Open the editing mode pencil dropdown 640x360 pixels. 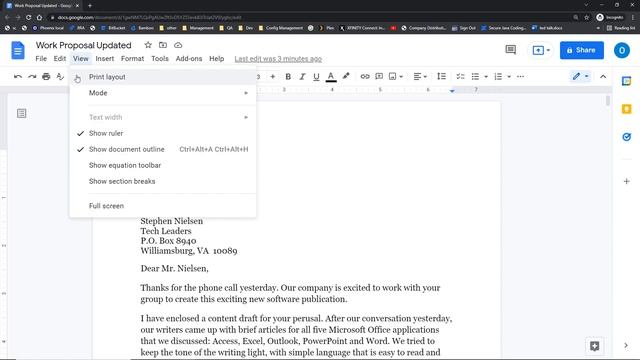point(580,76)
